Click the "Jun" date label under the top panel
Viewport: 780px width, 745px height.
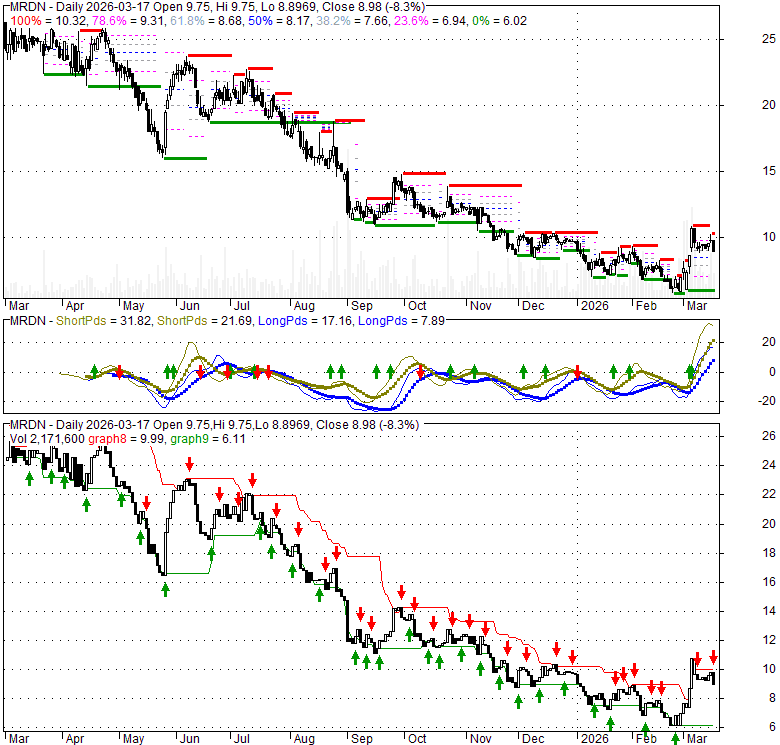pos(190,306)
